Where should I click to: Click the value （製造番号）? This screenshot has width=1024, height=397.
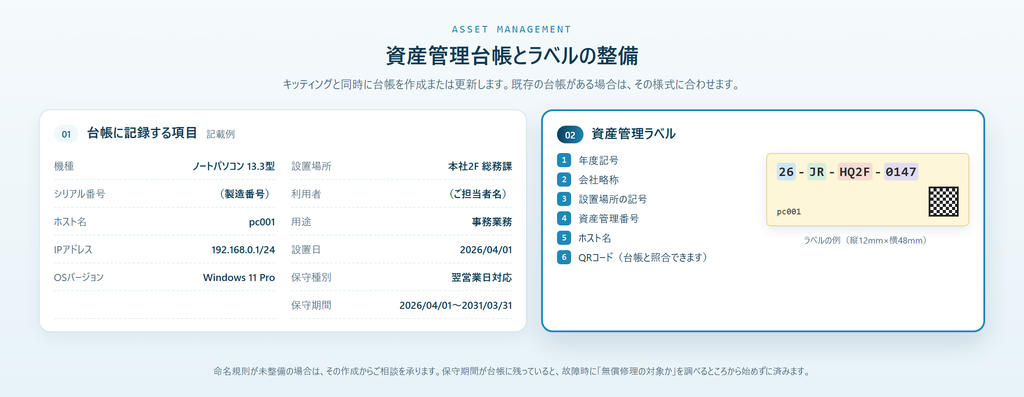(x=245, y=194)
